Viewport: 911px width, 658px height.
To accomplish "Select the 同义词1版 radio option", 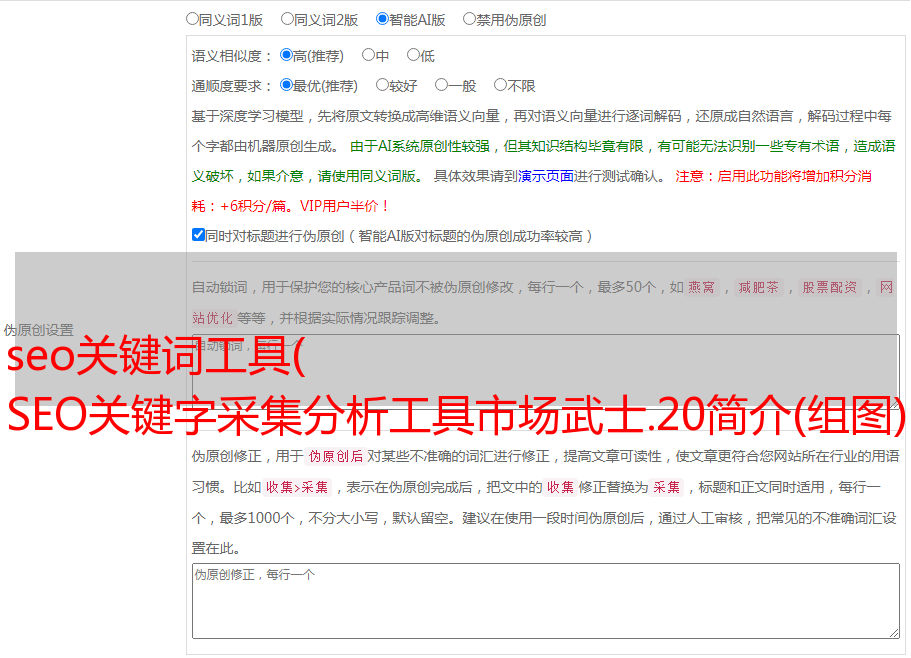I will click(x=192, y=19).
